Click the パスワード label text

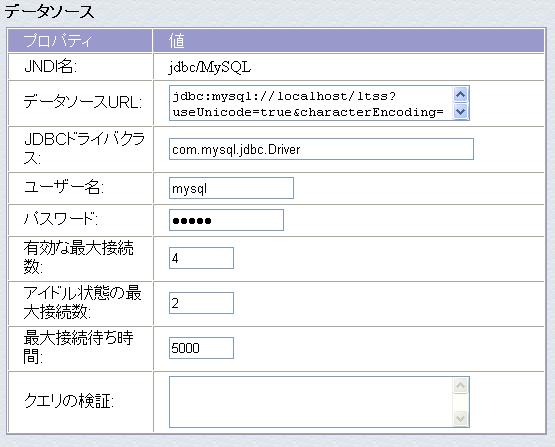[61, 219]
